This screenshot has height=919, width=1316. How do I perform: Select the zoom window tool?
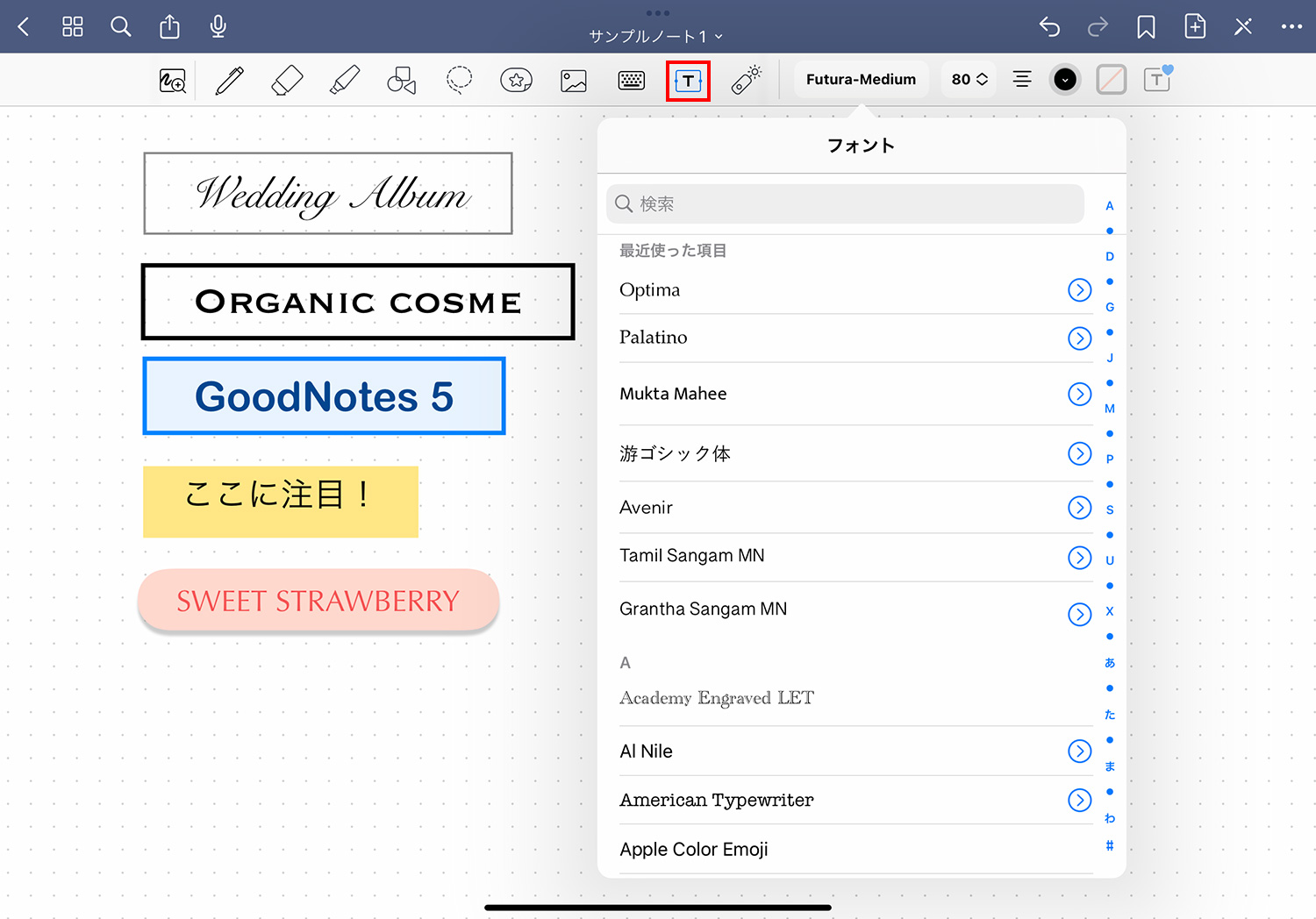click(173, 81)
